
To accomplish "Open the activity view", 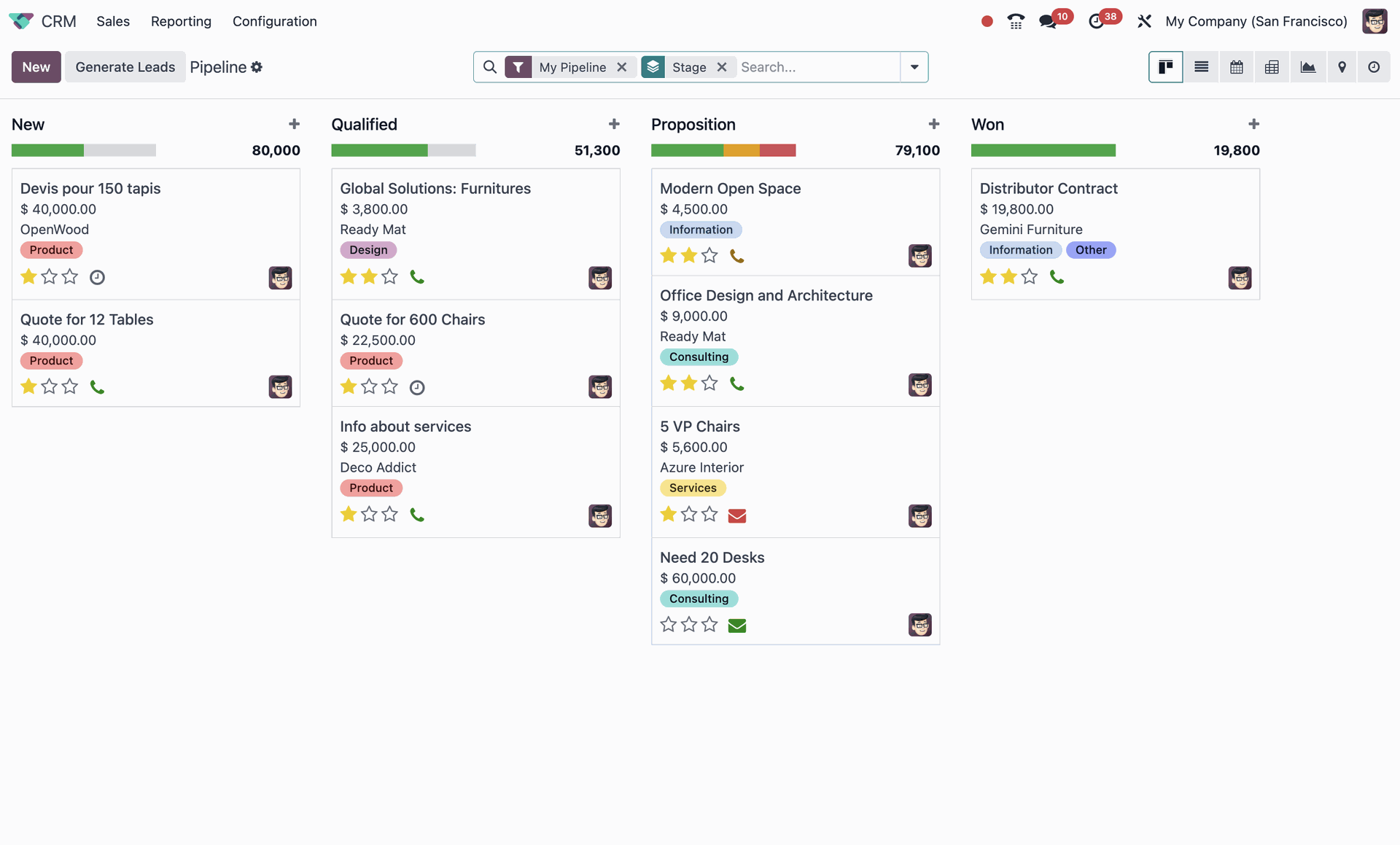I will click(1374, 66).
